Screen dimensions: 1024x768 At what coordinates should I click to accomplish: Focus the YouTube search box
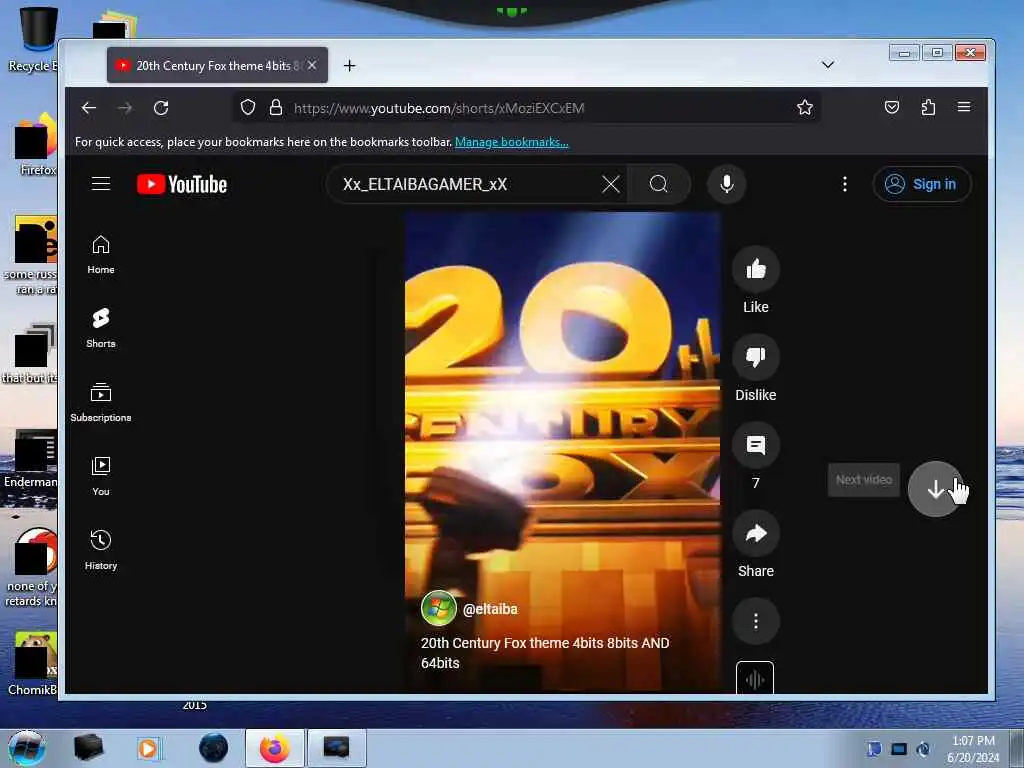pos(467,184)
